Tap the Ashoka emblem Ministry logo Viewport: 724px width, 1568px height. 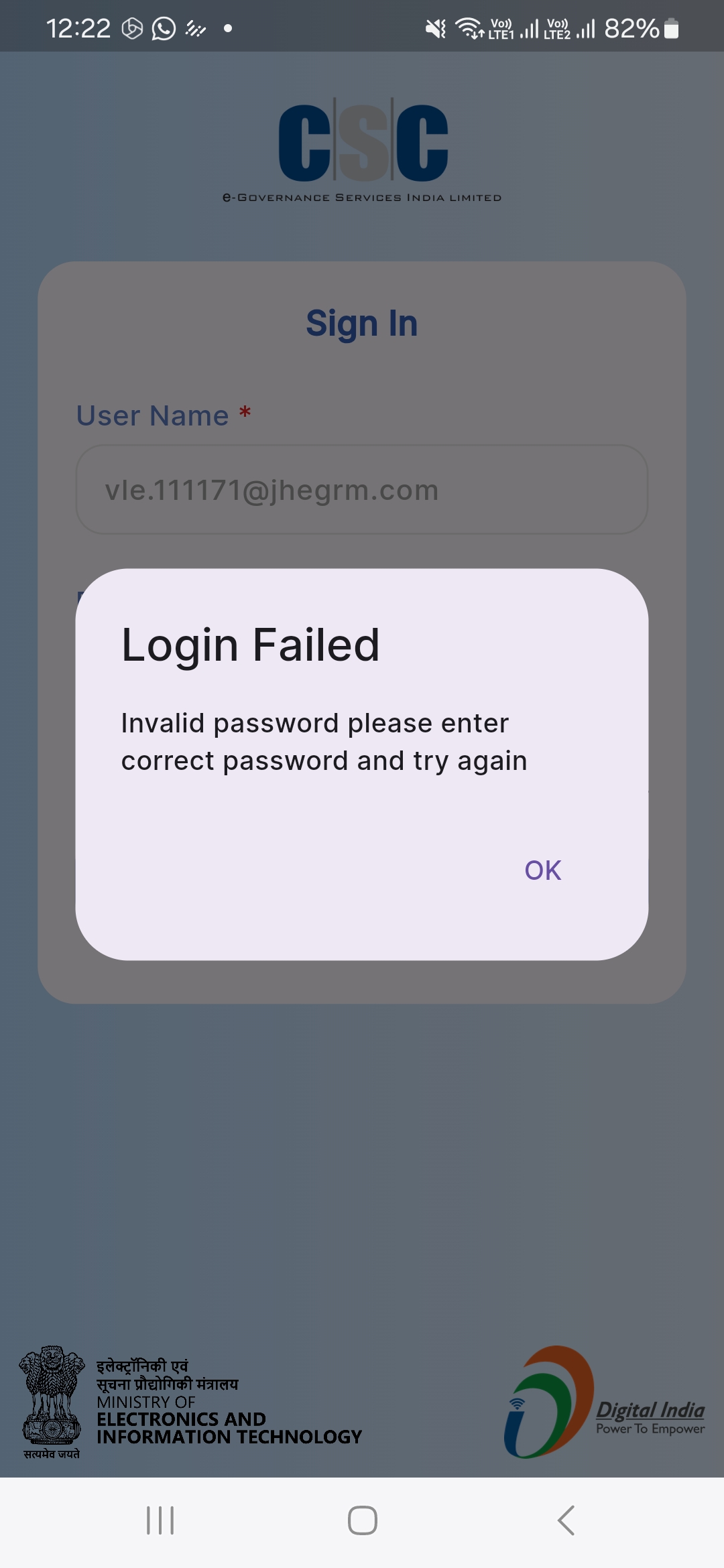[x=52, y=1402]
